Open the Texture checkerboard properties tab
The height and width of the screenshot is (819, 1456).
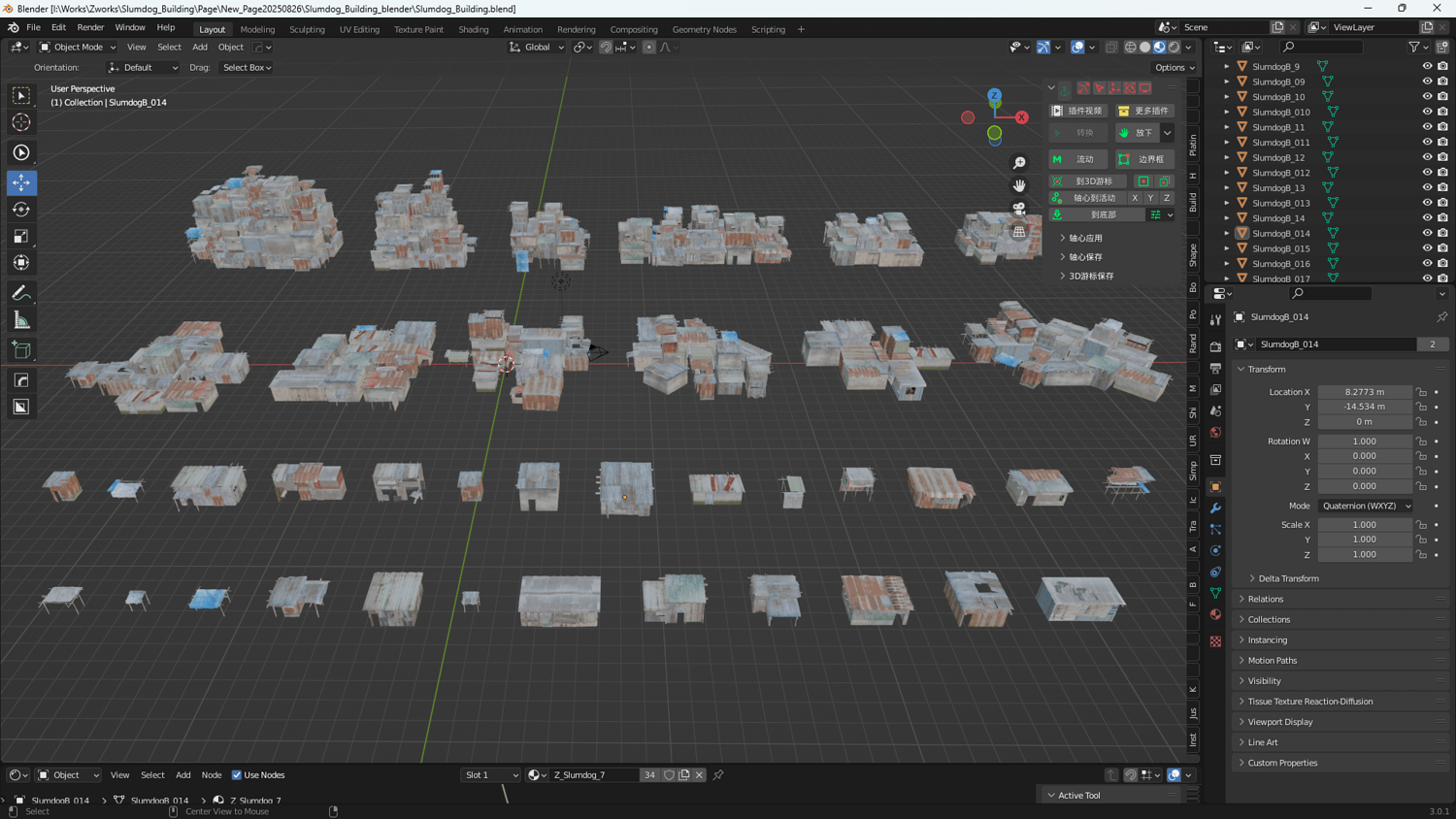pos(1215,641)
